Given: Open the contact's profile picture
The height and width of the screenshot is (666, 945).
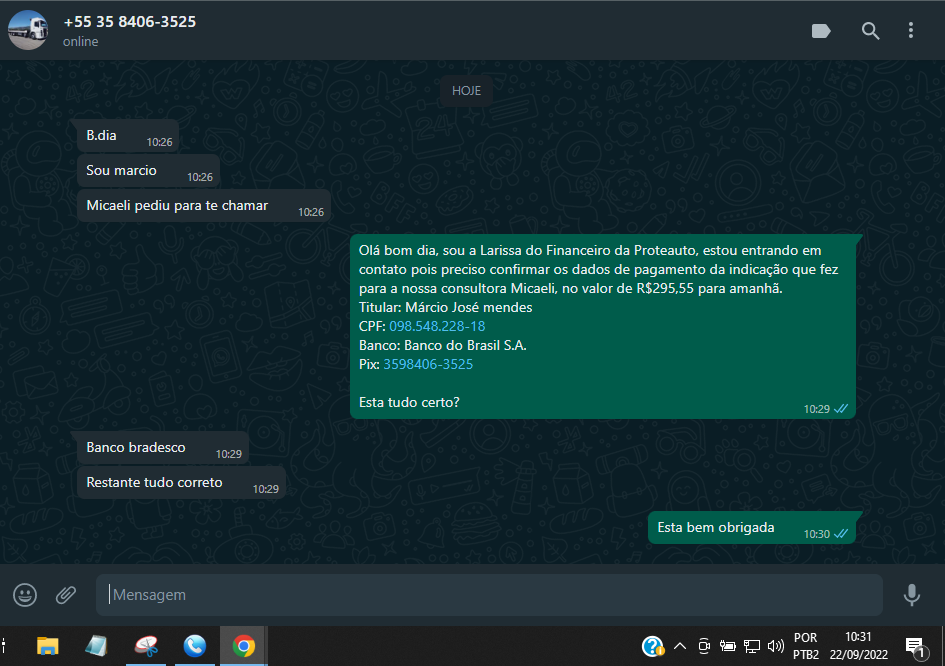Looking at the screenshot, I should [x=27, y=31].
